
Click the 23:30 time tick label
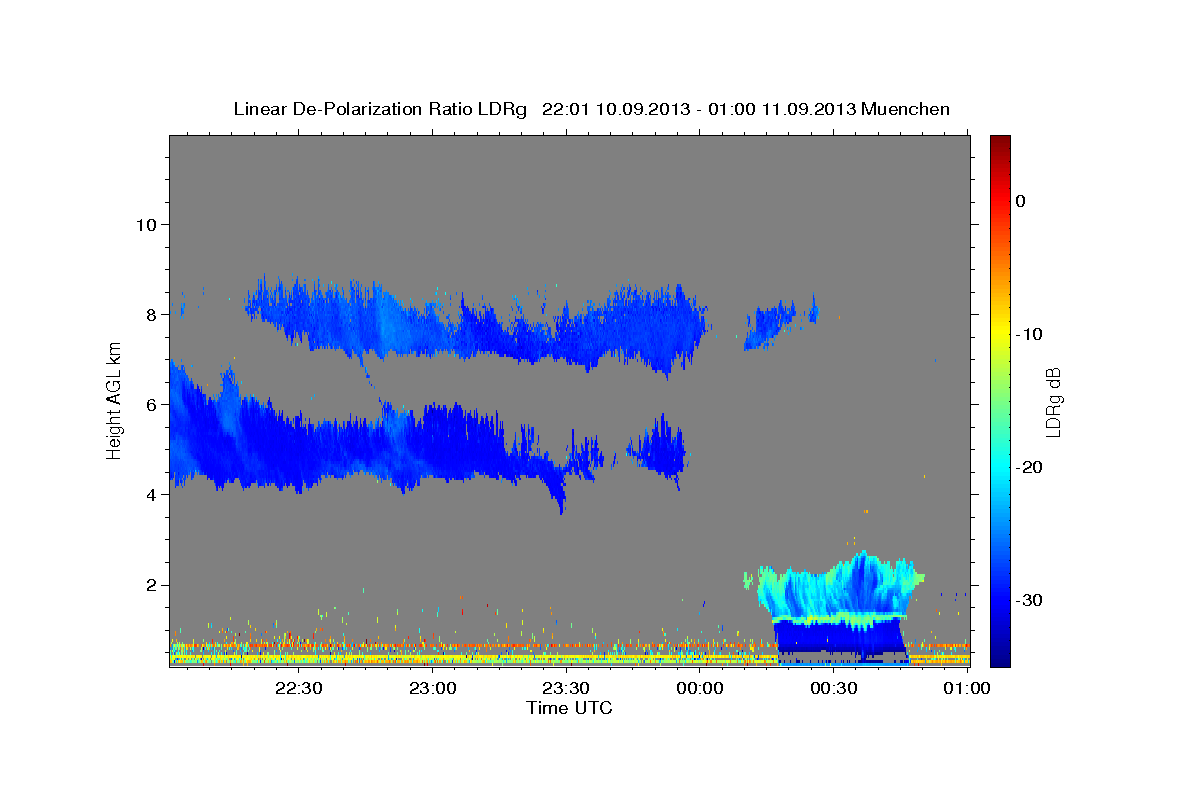[566, 688]
